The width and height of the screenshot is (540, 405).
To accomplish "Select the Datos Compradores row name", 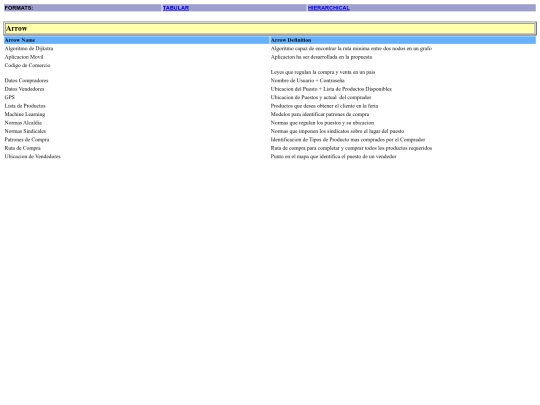I will 27,81.
